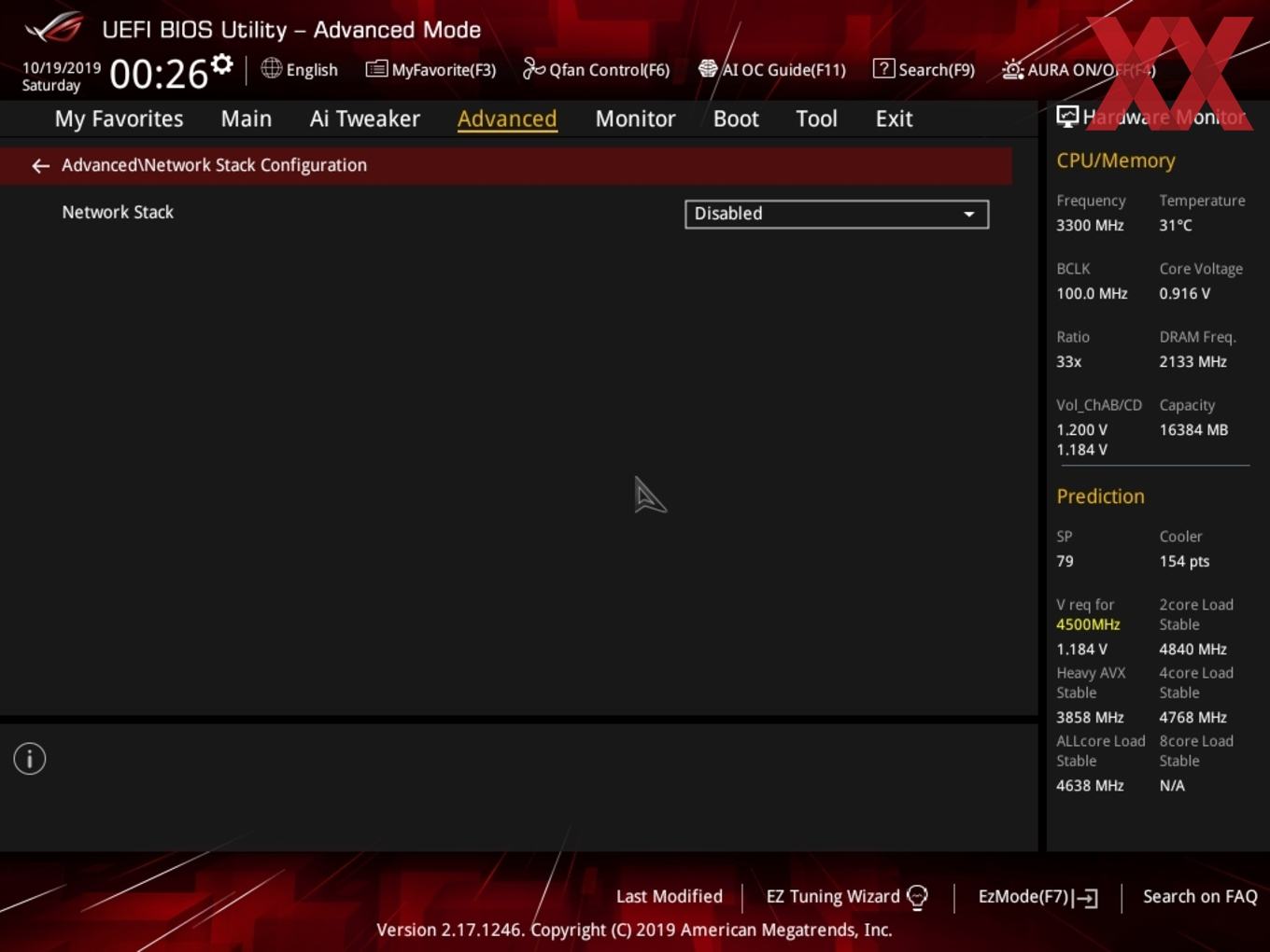This screenshot has height=952, width=1270.
Task: Click the date 10/19/2019
Action: [x=62, y=68]
